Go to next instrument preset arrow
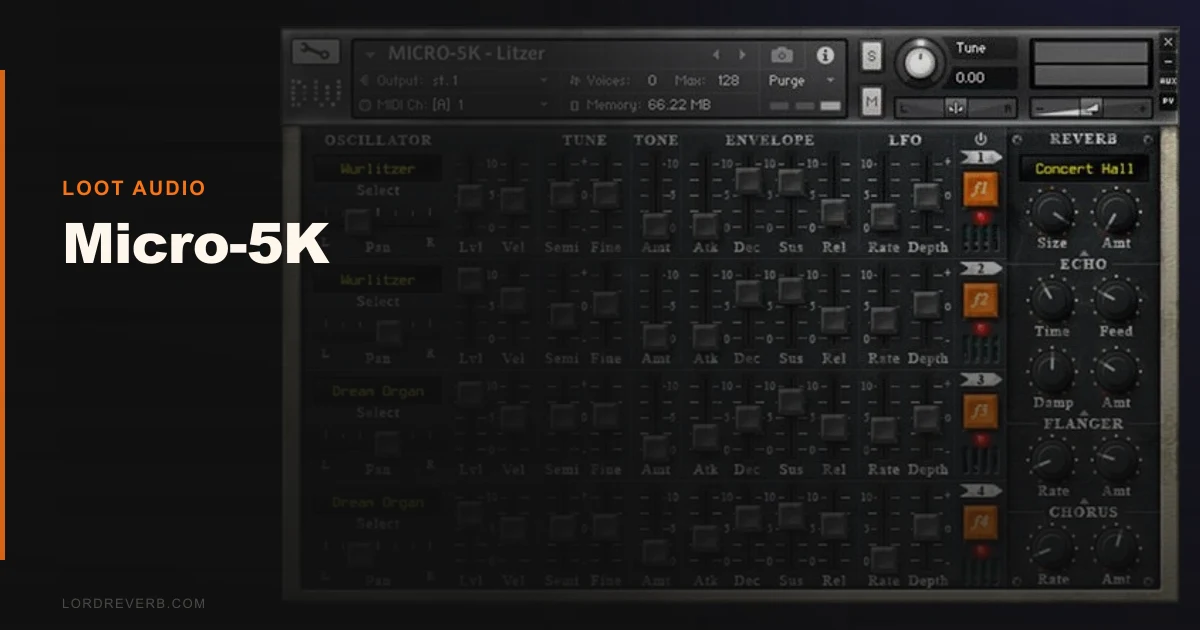The image size is (1200, 630). tap(742, 54)
